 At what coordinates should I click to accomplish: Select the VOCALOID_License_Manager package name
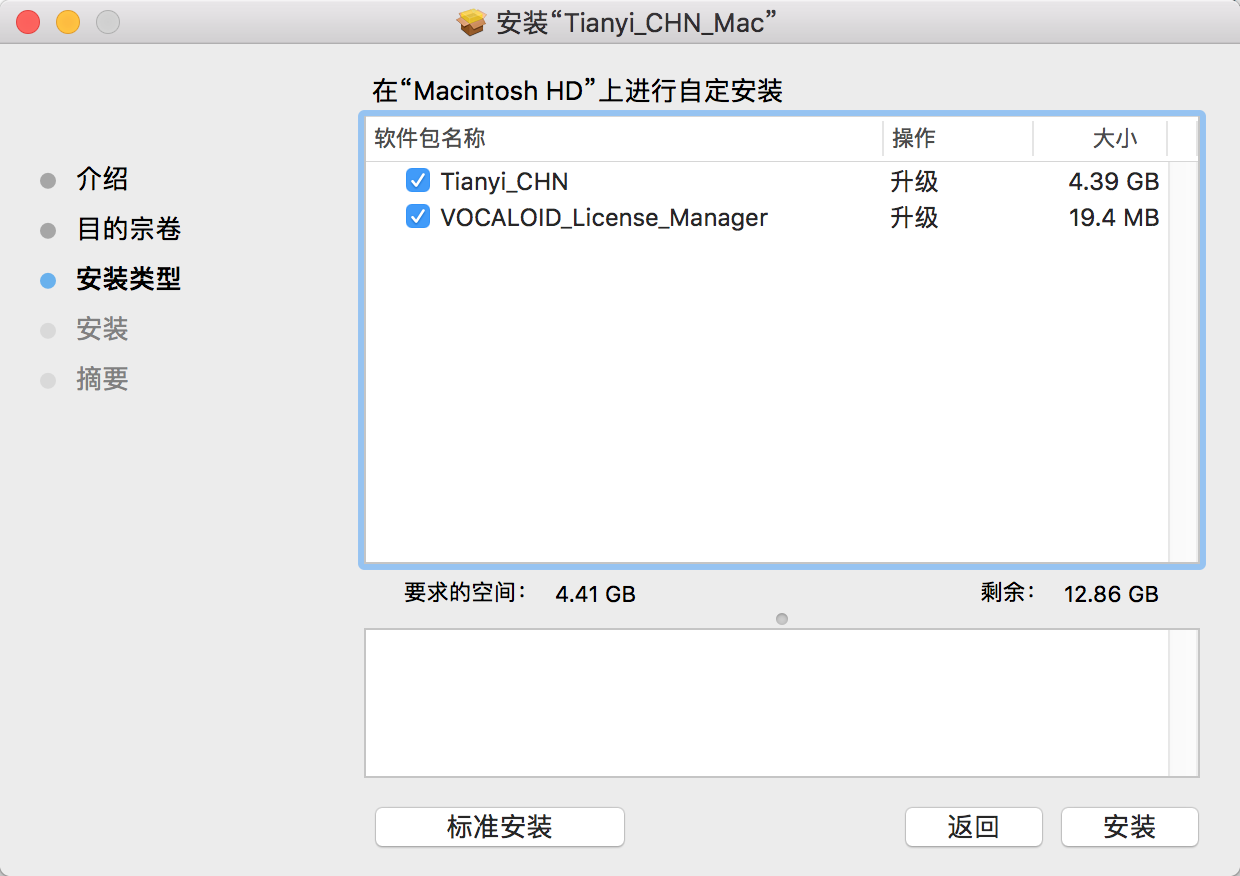(x=604, y=218)
